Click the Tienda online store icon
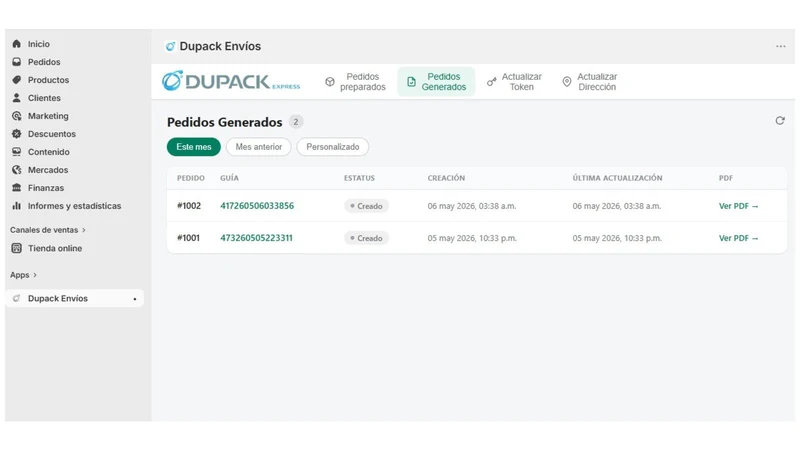 pyautogui.click(x=16, y=248)
